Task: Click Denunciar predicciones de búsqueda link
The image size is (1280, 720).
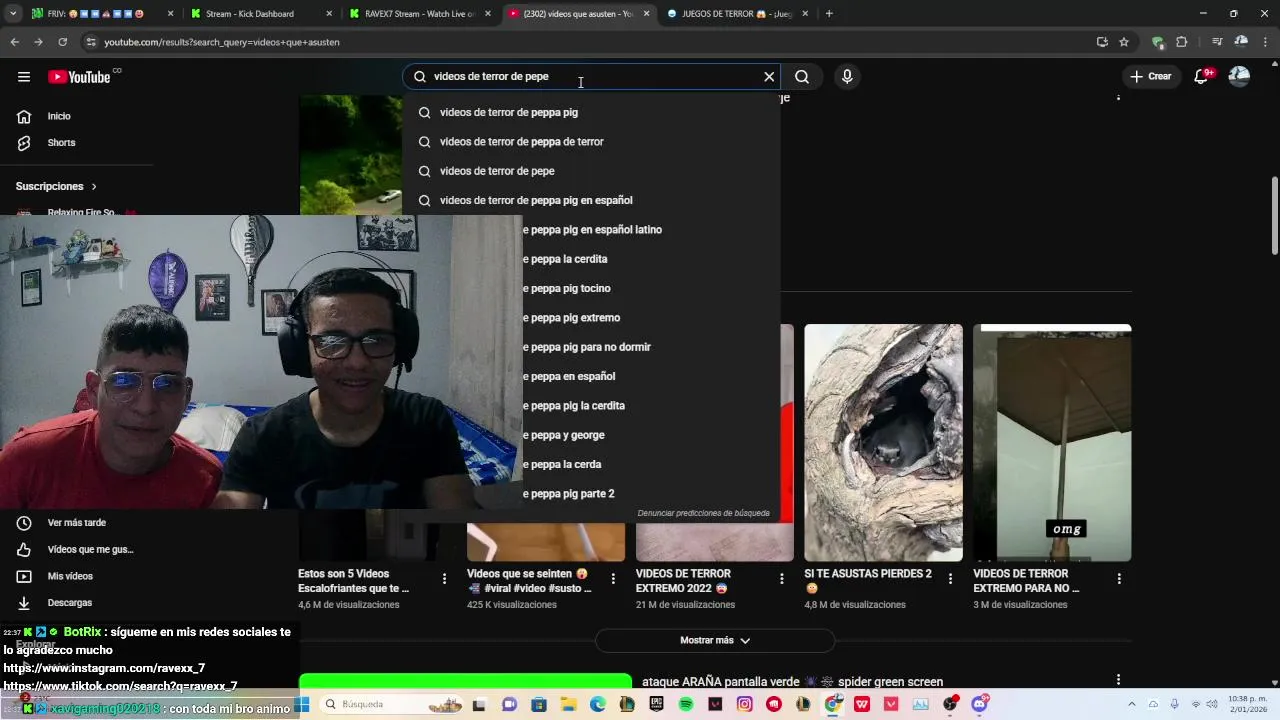Action: tap(703, 513)
